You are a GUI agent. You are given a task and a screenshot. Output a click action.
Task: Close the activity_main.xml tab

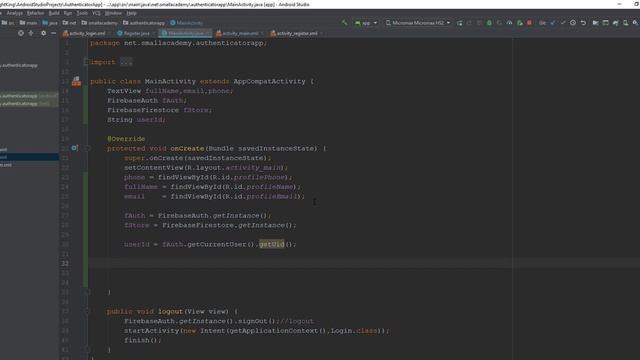(262, 33)
